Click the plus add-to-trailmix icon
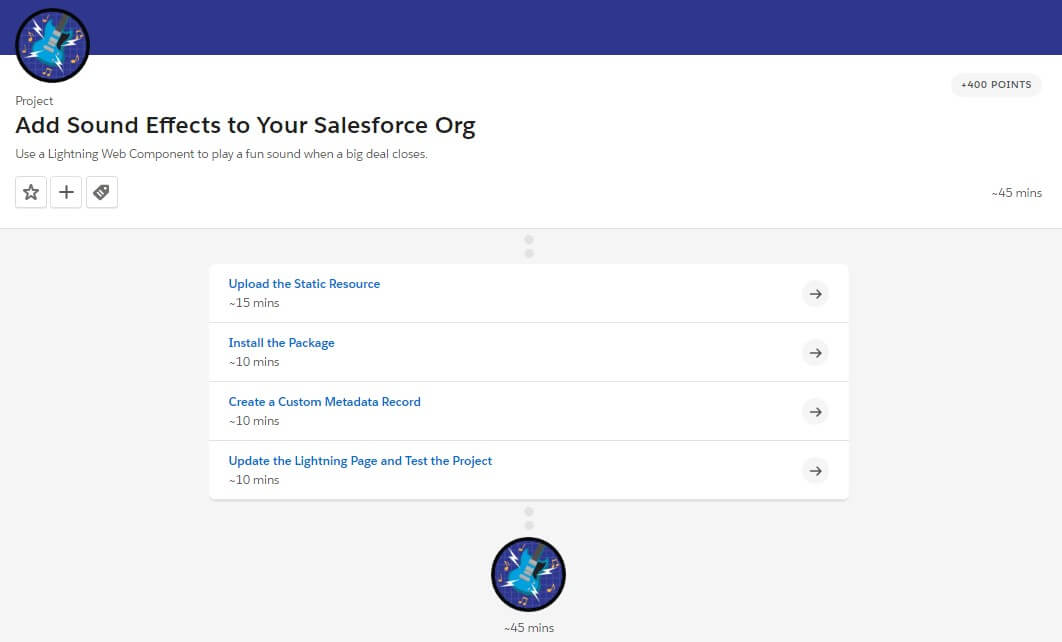This screenshot has width=1062, height=642. pos(66,192)
